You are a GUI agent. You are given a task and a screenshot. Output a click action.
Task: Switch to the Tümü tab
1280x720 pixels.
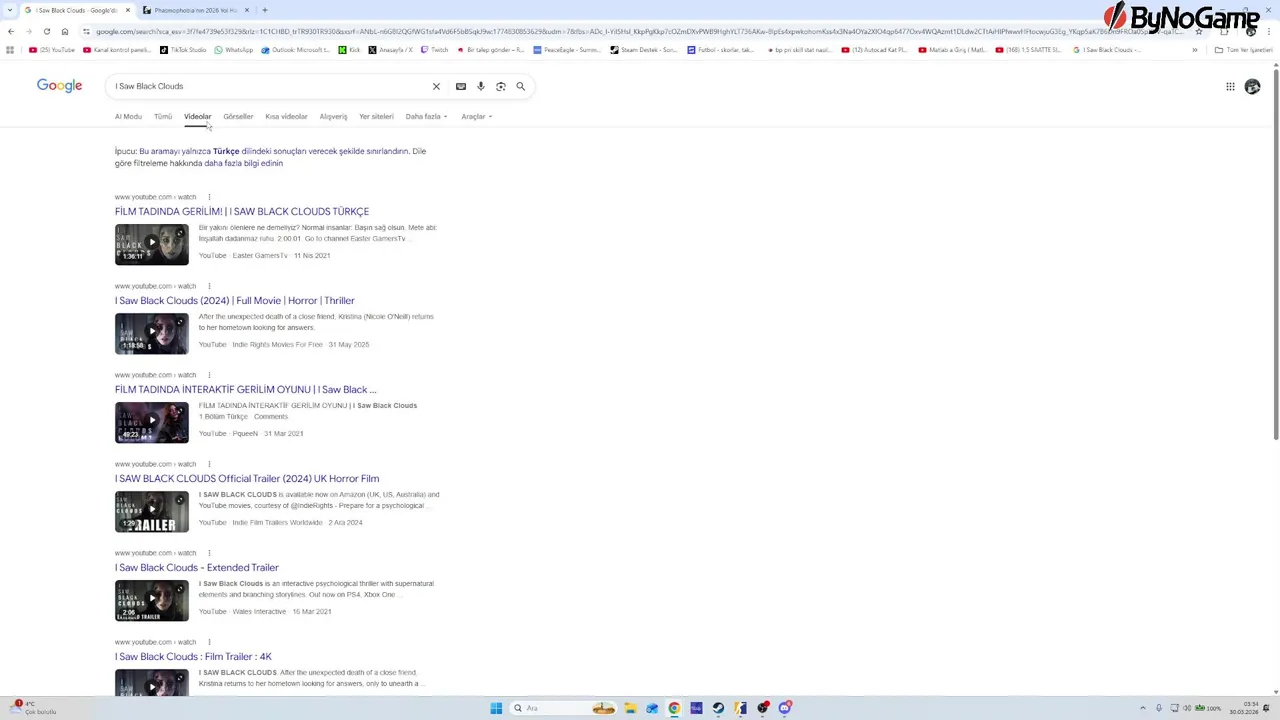163,116
